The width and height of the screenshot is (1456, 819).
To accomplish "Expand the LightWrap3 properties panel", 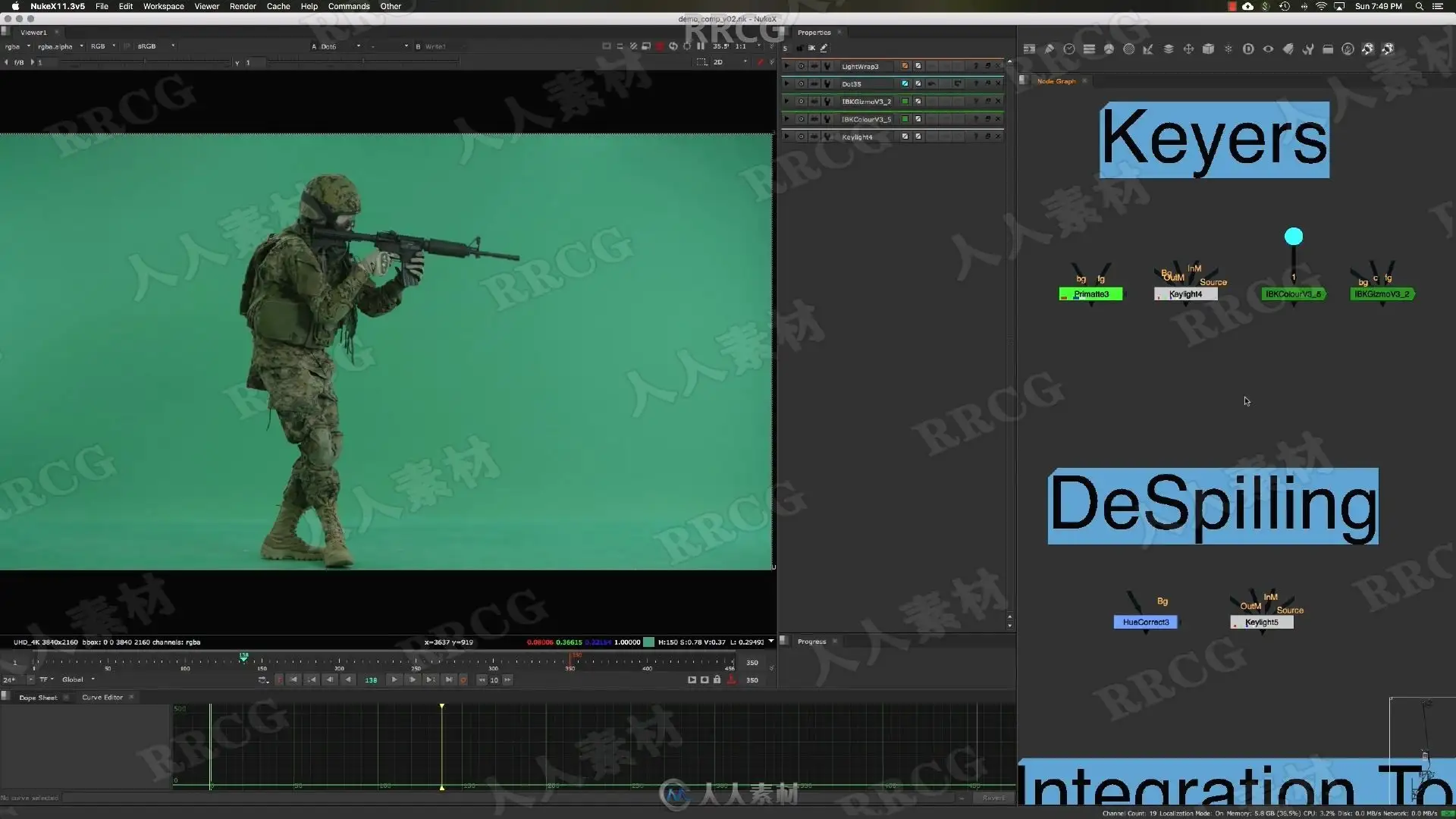I will [786, 66].
